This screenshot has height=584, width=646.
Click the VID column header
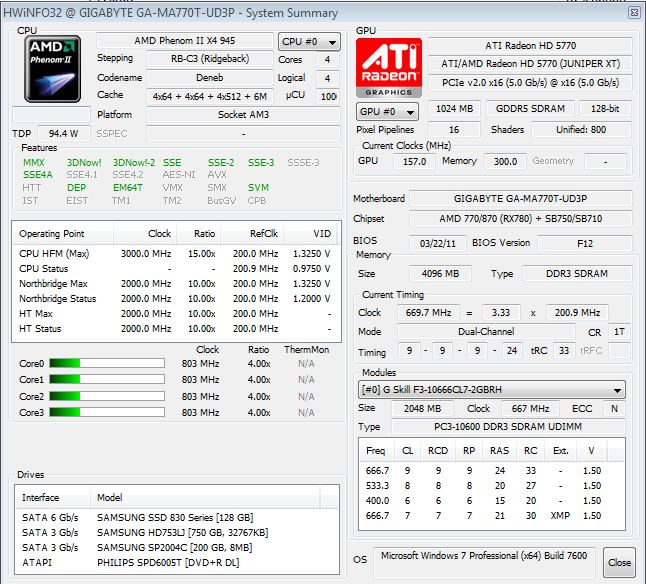point(310,234)
